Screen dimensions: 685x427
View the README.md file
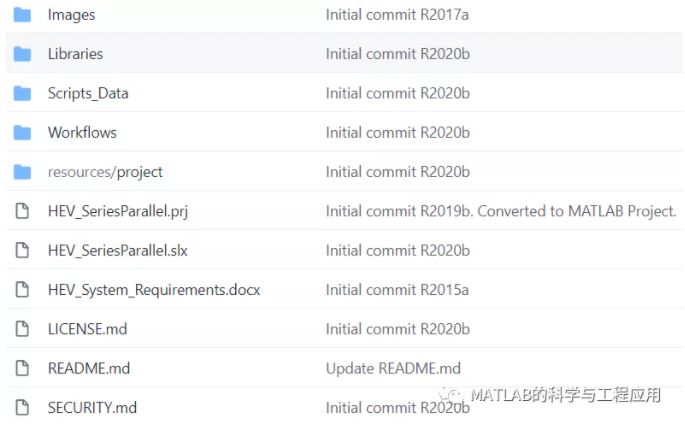(x=89, y=368)
